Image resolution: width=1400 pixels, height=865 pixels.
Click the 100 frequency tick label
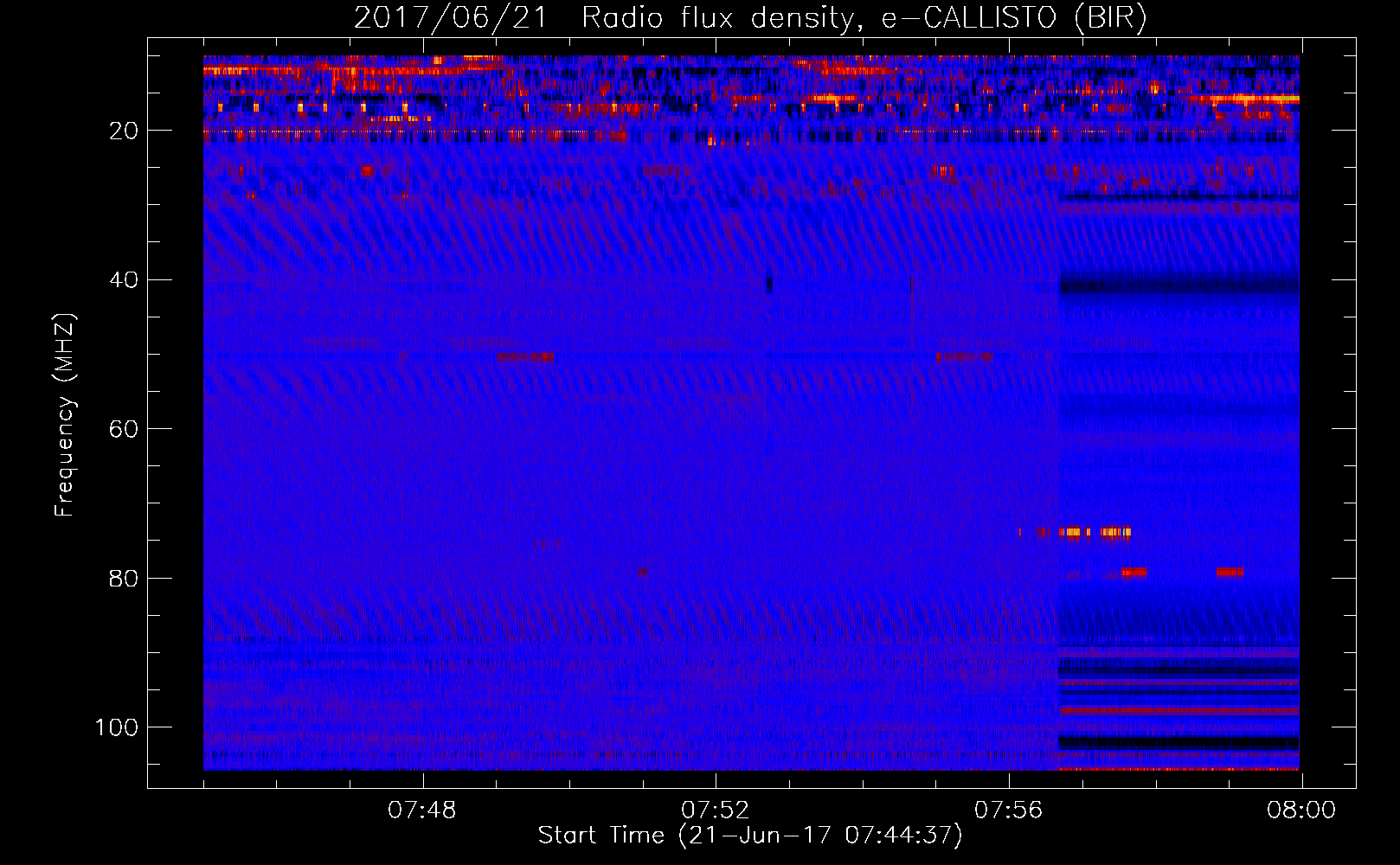pos(118,727)
